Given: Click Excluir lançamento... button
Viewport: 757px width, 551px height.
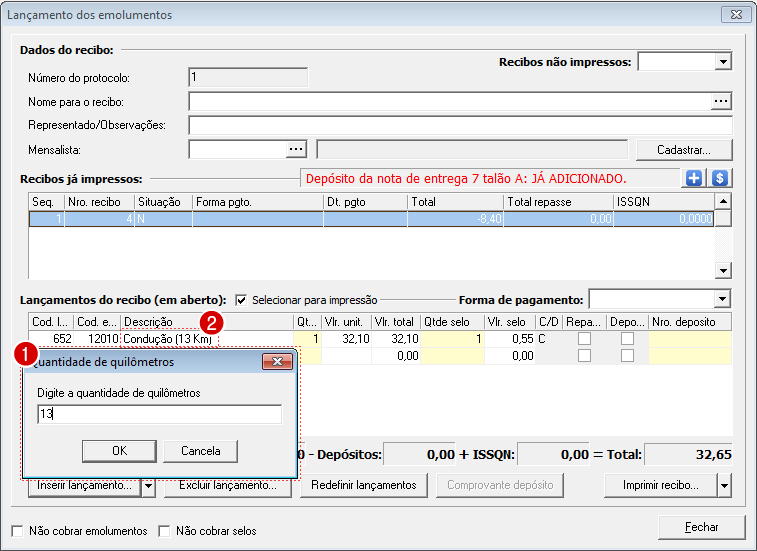Looking at the screenshot, I should 228,486.
